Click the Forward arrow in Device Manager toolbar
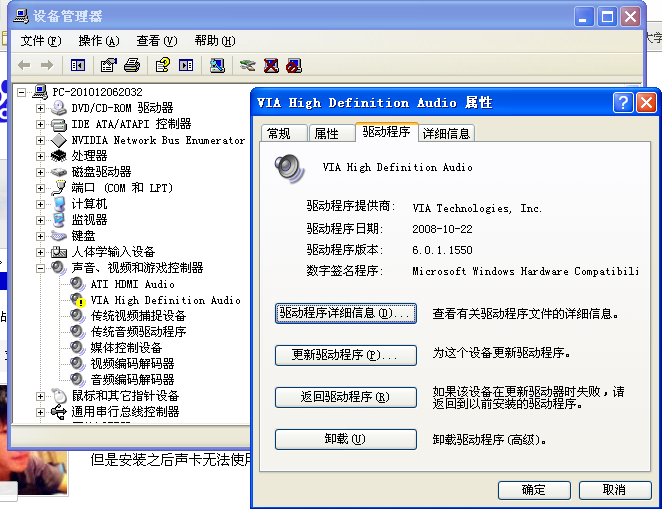Viewport: 662px width, 509px height. click(x=46, y=65)
